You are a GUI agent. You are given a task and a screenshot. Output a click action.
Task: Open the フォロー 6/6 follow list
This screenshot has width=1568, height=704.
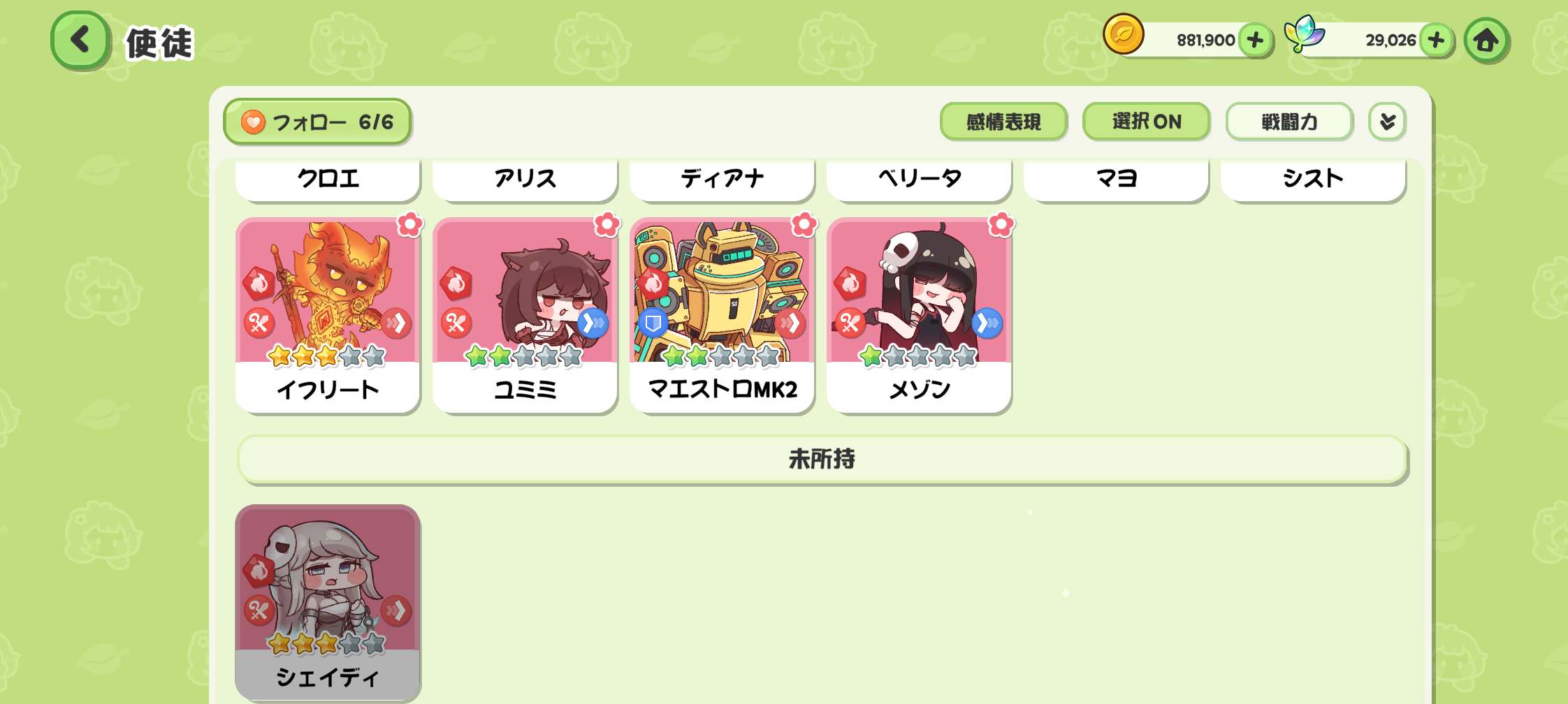(x=317, y=122)
